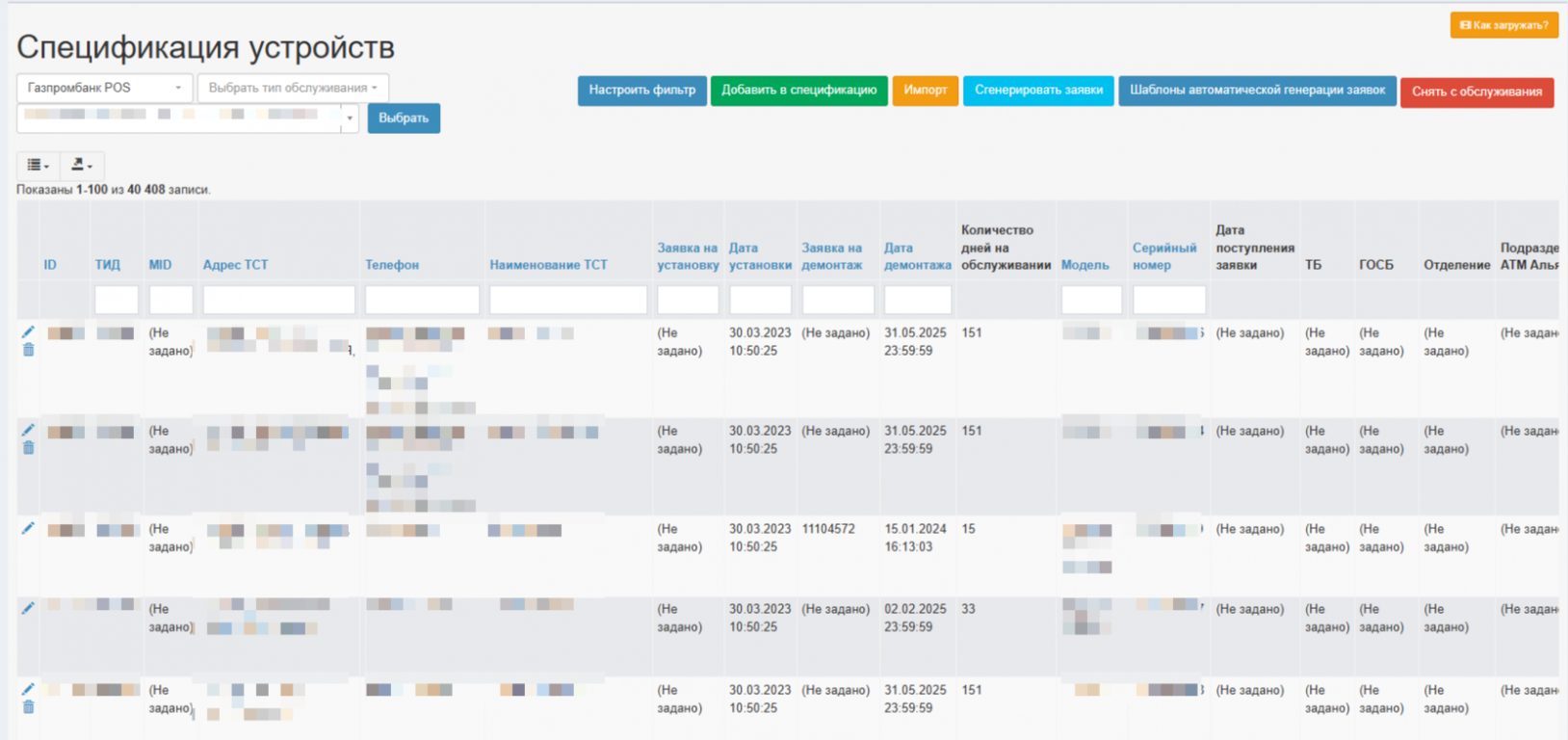The width and height of the screenshot is (1568, 740).
Task: Click the Адрес ТСТ filter input field
Action: pos(278,300)
